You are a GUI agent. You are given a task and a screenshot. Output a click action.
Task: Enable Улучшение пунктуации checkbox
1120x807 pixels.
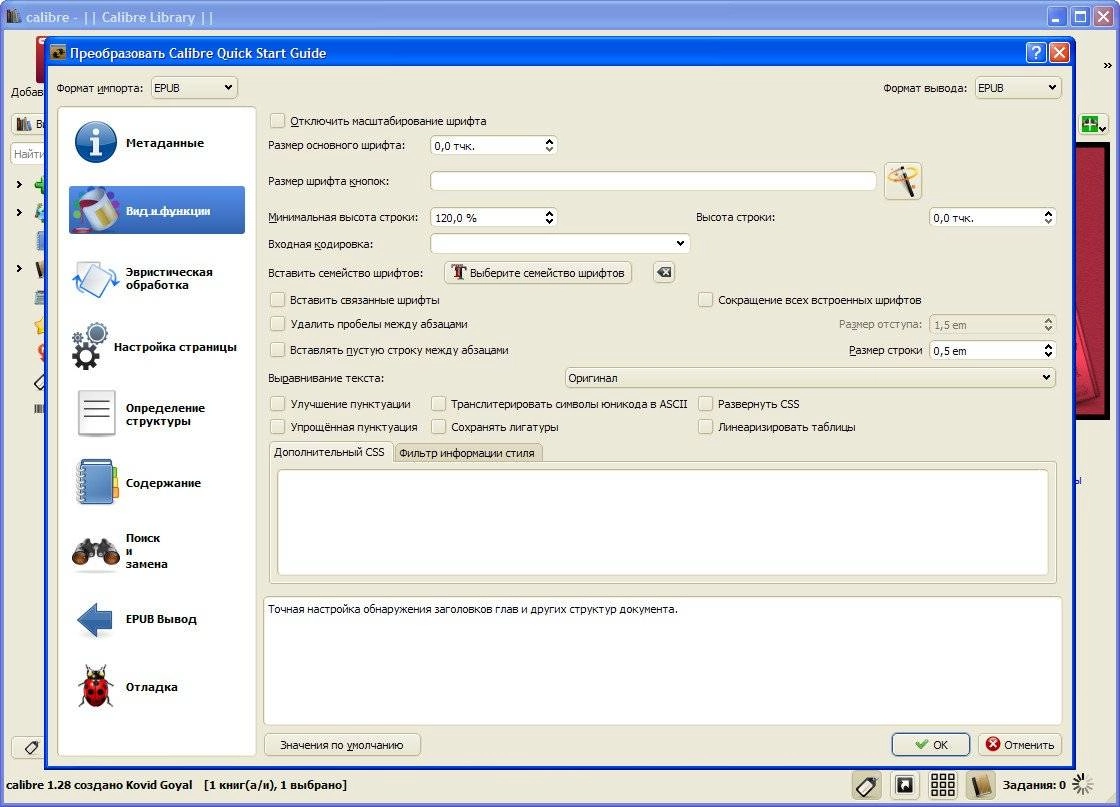pos(277,404)
